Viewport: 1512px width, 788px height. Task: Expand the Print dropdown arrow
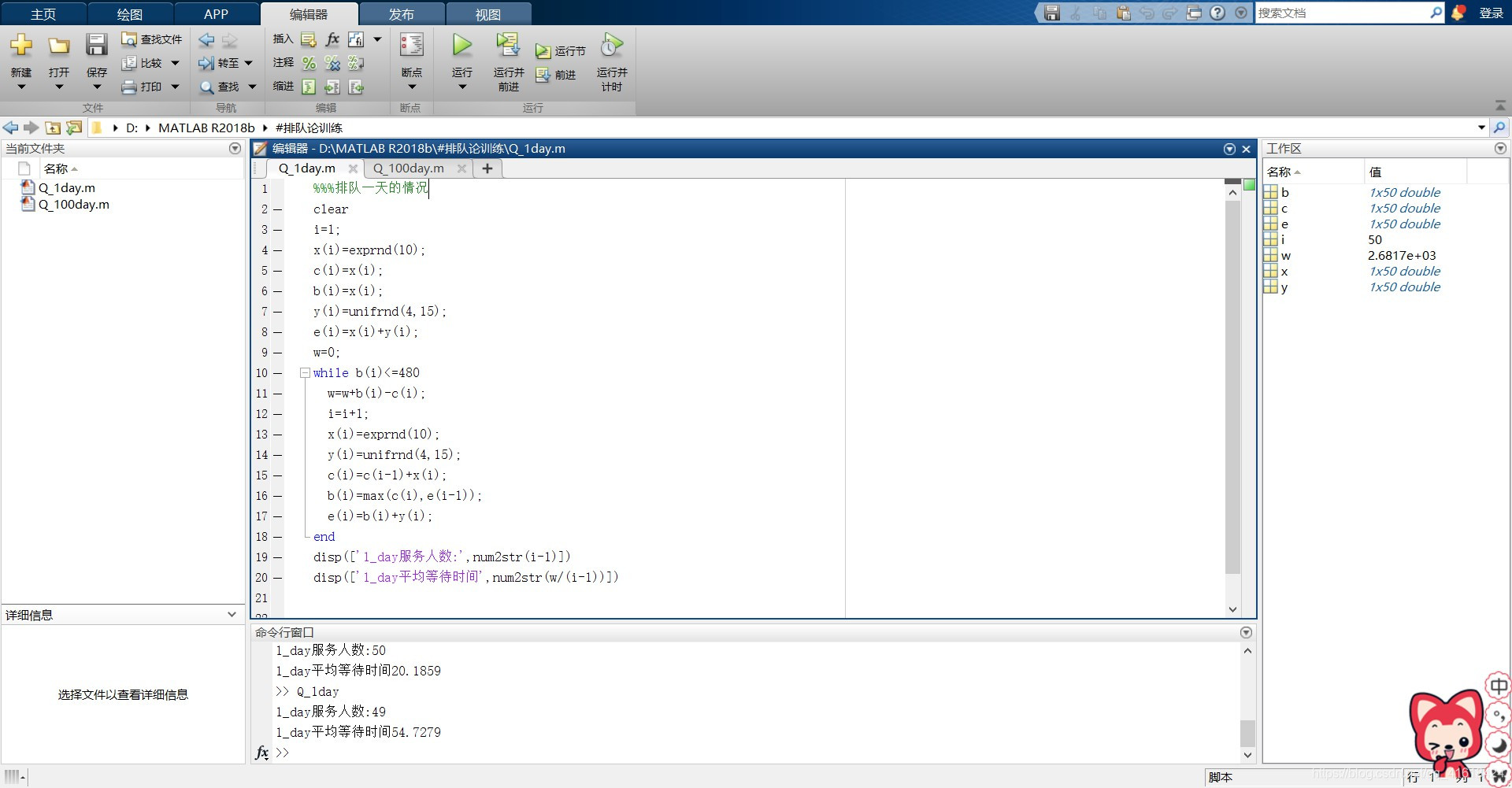[x=175, y=87]
